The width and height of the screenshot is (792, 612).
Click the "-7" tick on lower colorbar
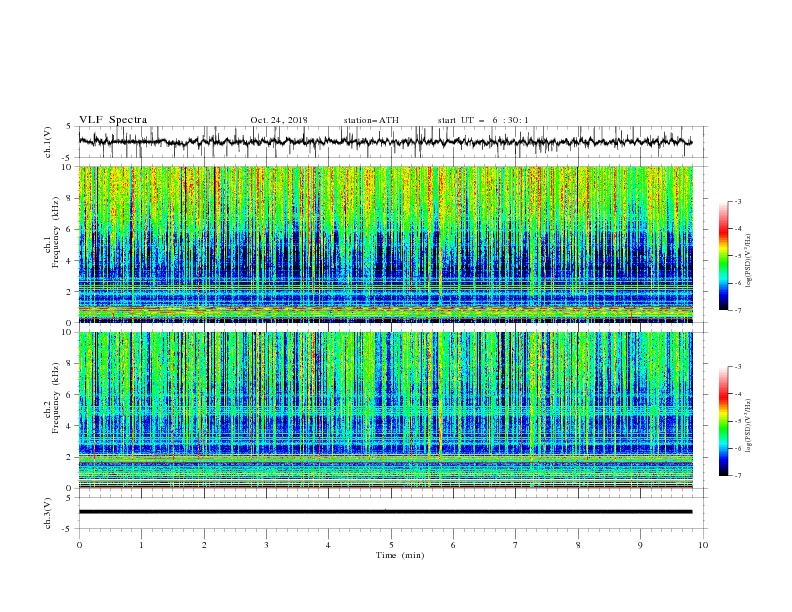[x=737, y=476]
